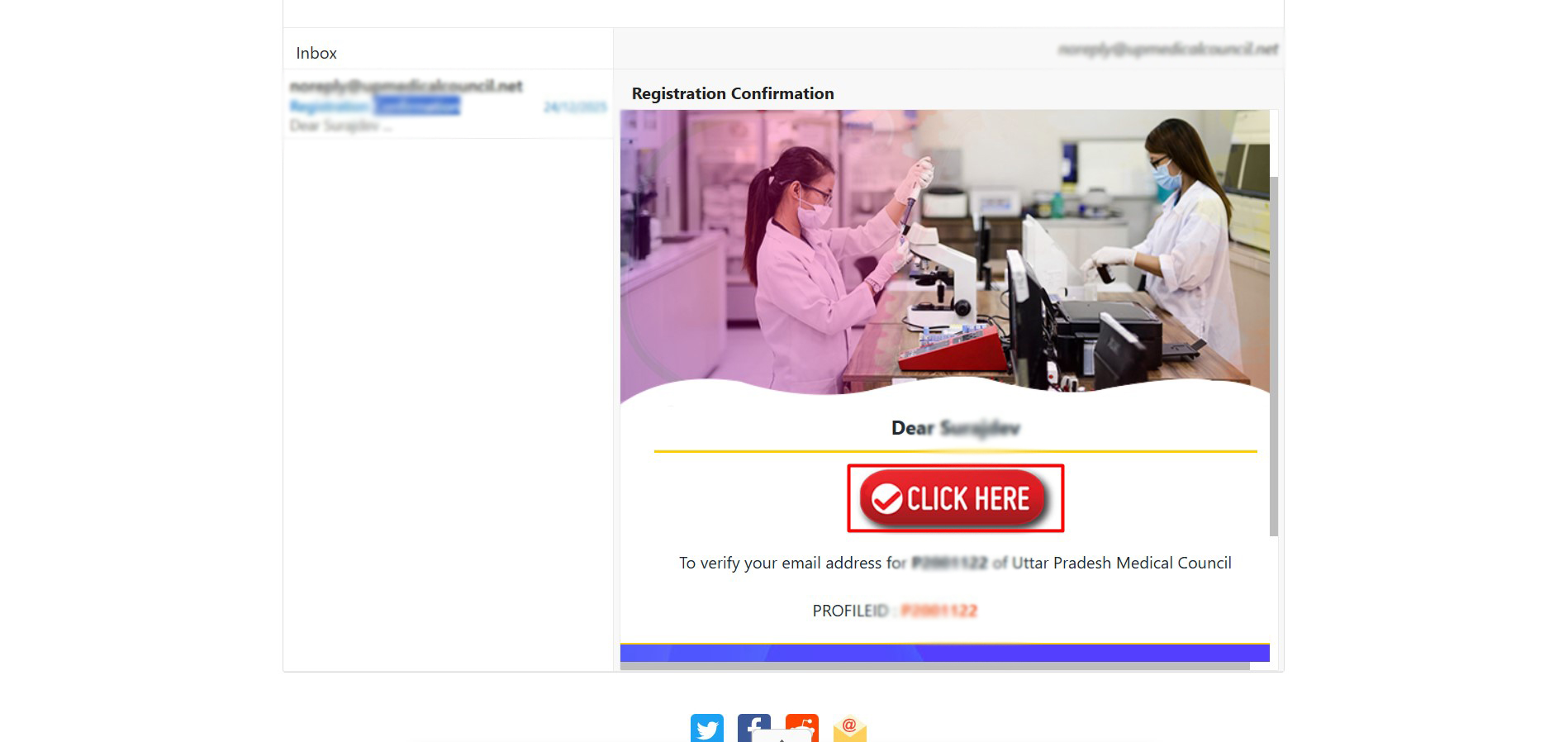Click the blurred date on the inbox message
Image resolution: width=1568 pixels, height=742 pixels.
(575, 107)
